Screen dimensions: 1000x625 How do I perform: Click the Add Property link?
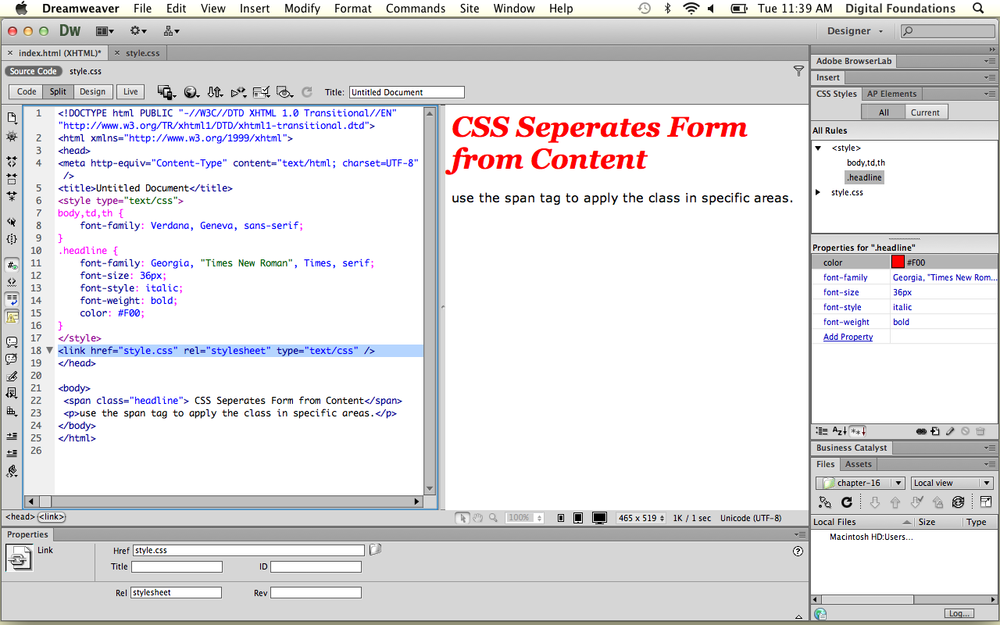[x=848, y=337]
